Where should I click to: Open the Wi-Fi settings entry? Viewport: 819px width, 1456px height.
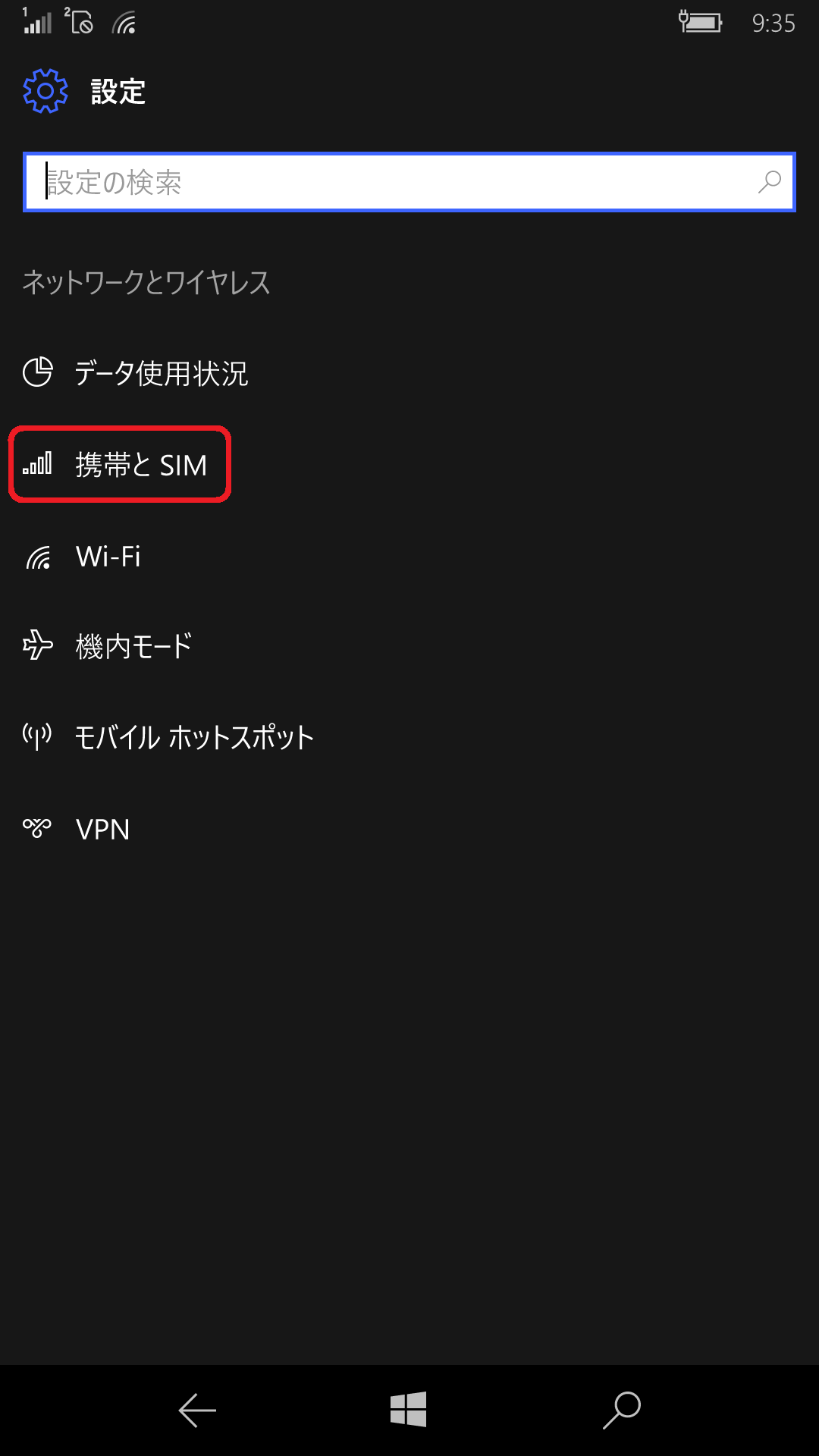pos(409,557)
